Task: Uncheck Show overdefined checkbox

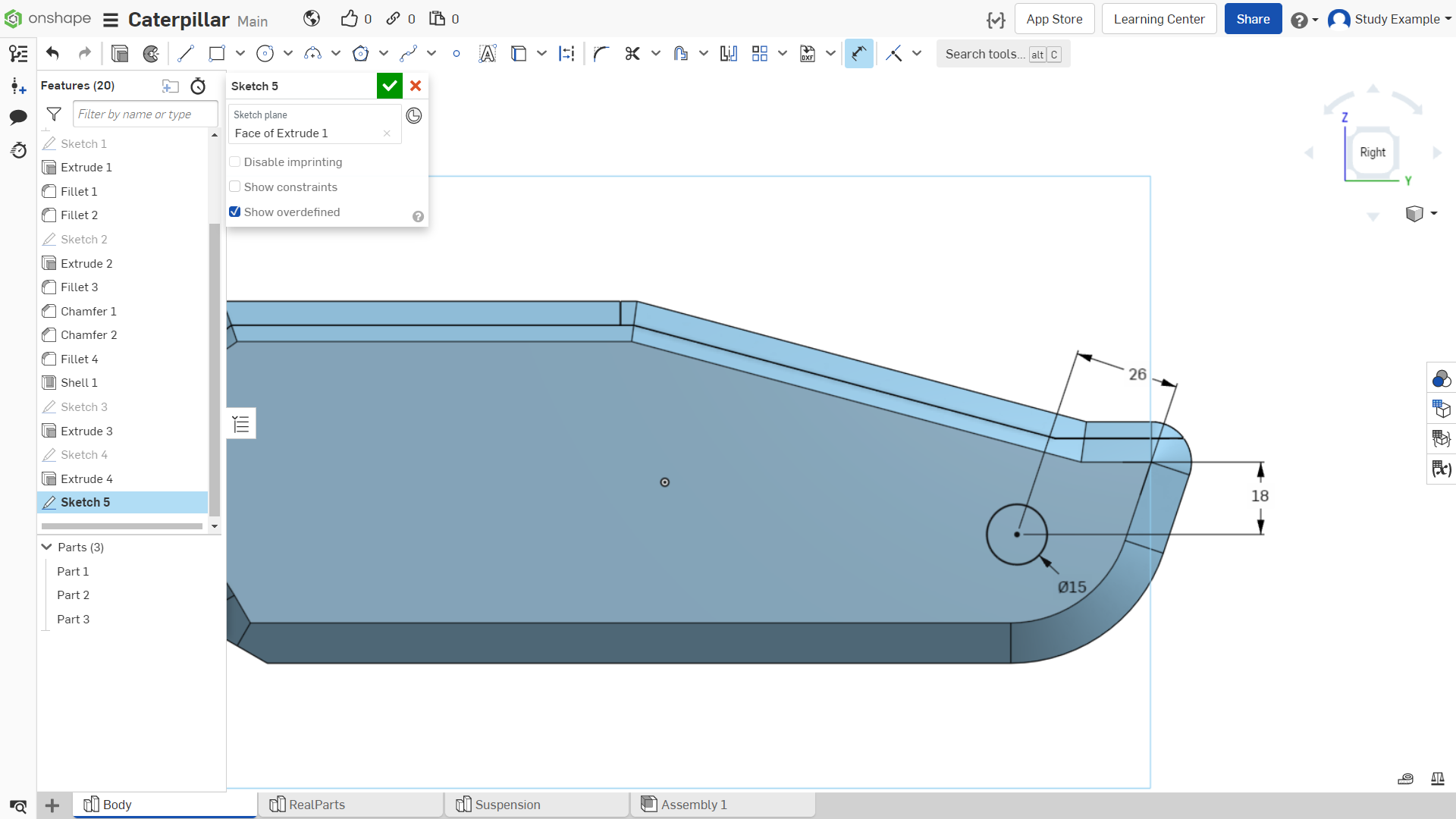Action: (x=235, y=212)
